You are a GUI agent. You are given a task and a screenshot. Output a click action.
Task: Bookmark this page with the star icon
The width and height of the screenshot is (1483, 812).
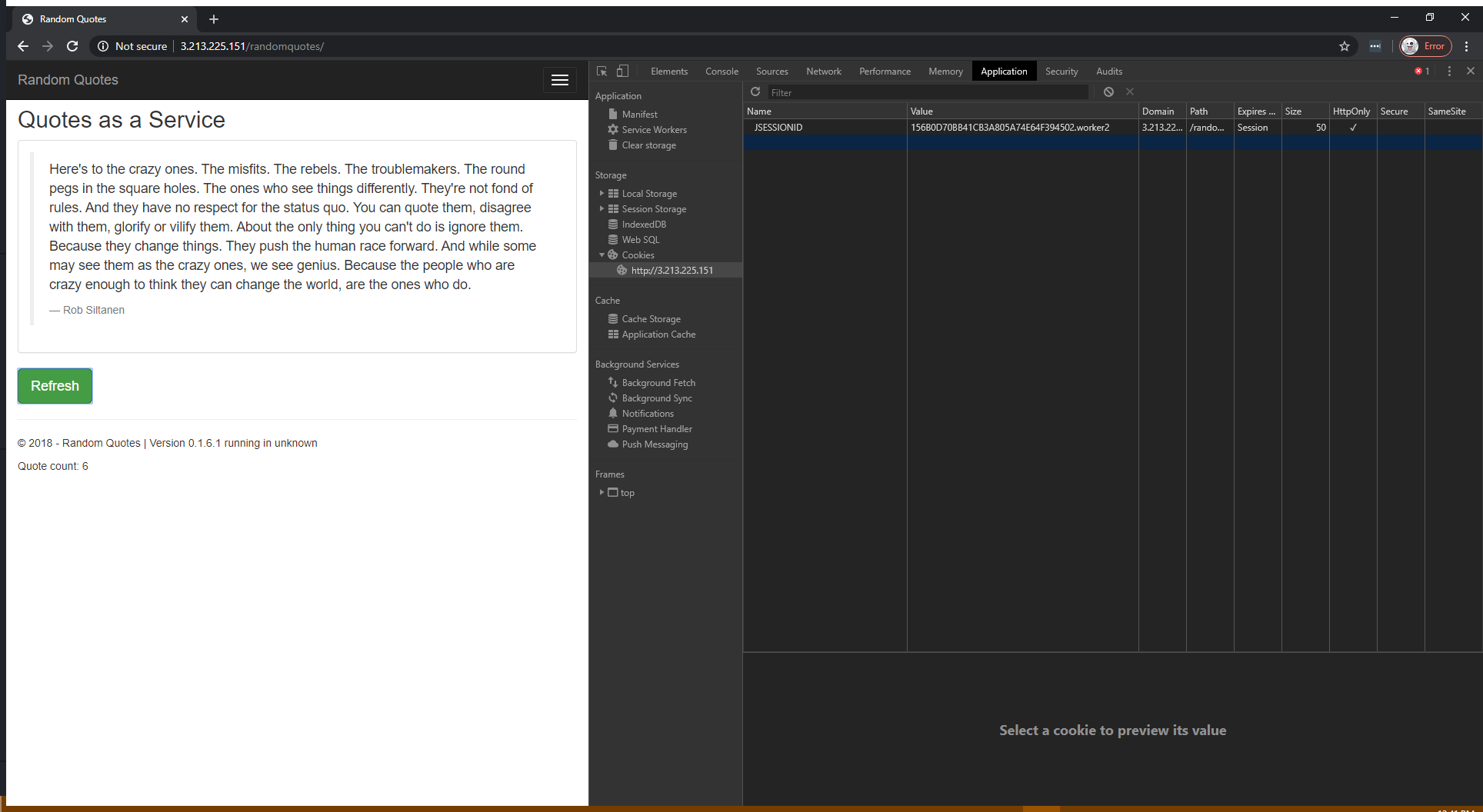pyautogui.click(x=1344, y=46)
